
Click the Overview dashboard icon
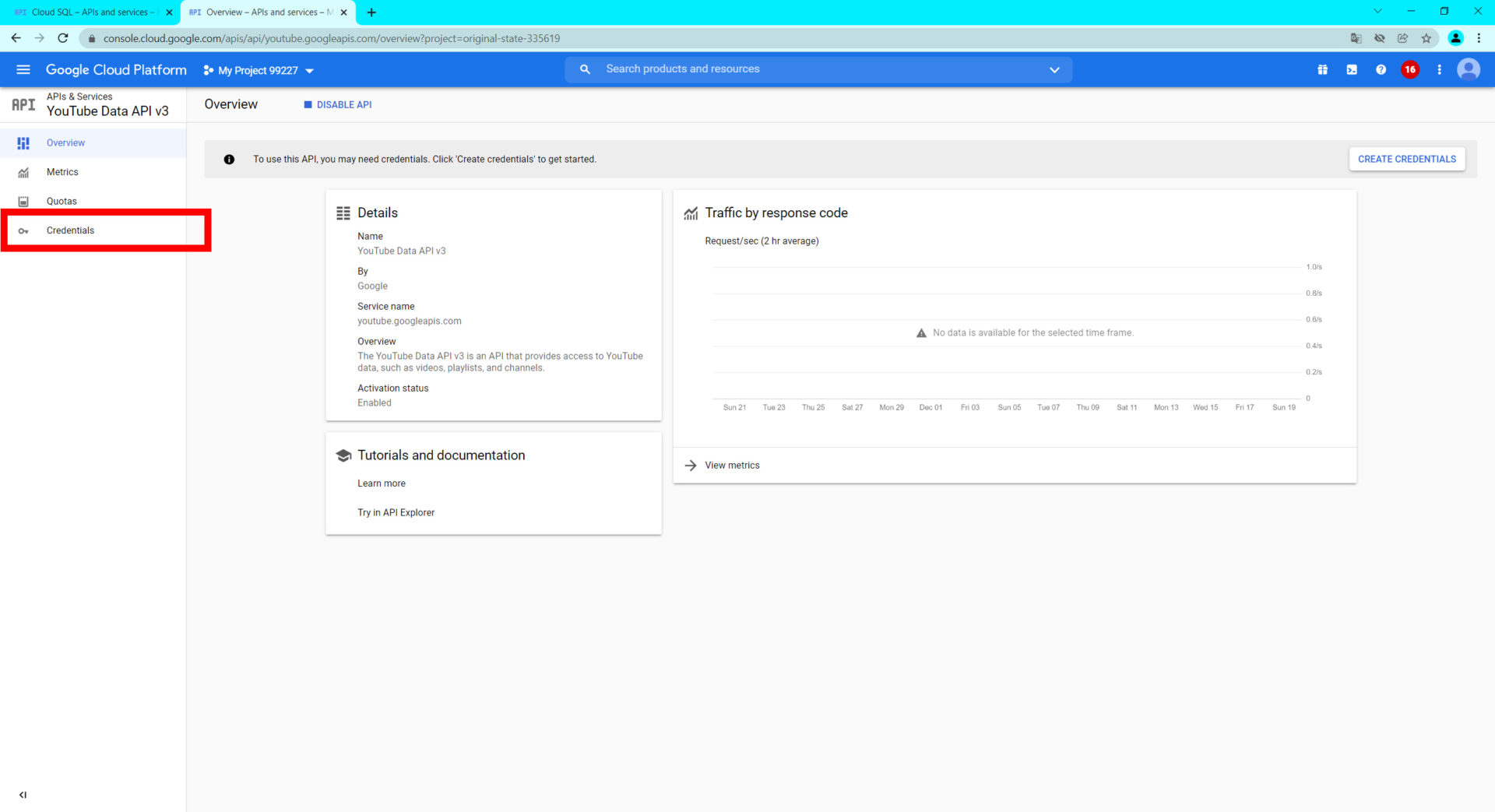click(x=23, y=143)
